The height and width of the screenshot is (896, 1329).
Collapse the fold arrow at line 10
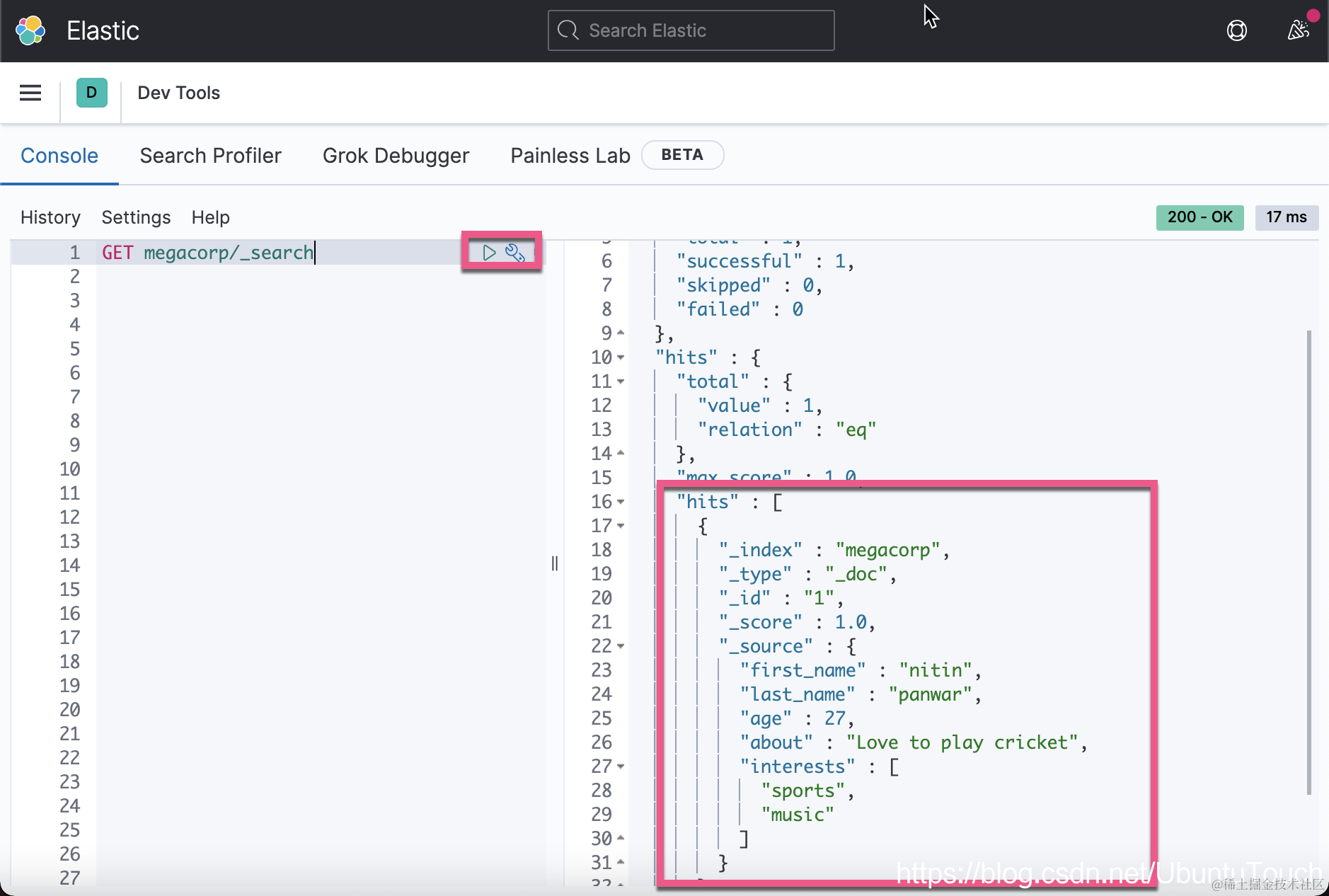tap(621, 357)
